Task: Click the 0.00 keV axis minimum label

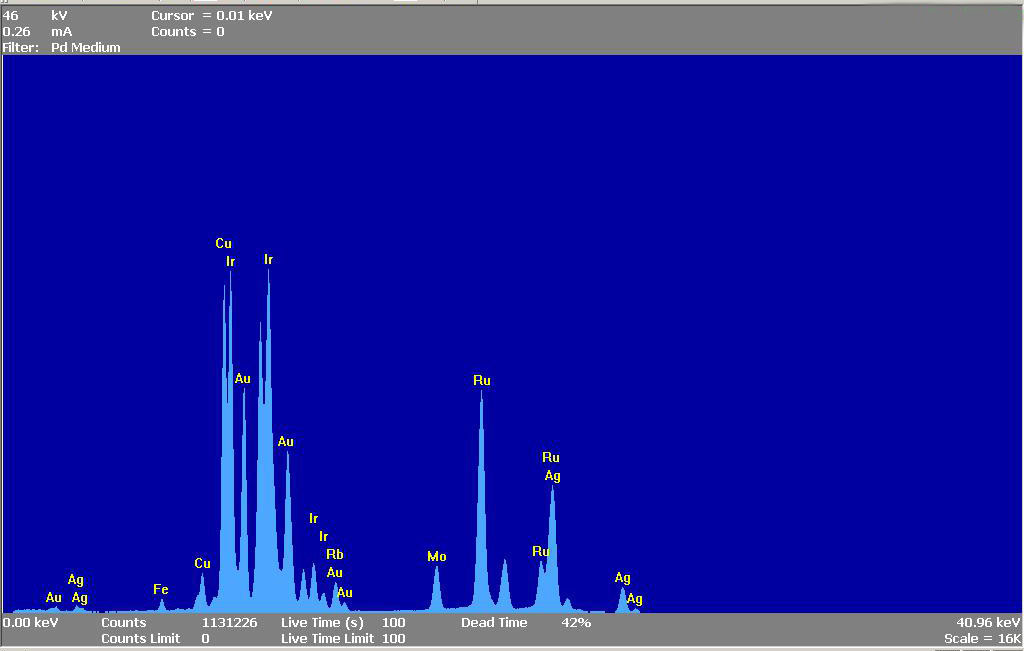Action: pyautogui.click(x=31, y=623)
